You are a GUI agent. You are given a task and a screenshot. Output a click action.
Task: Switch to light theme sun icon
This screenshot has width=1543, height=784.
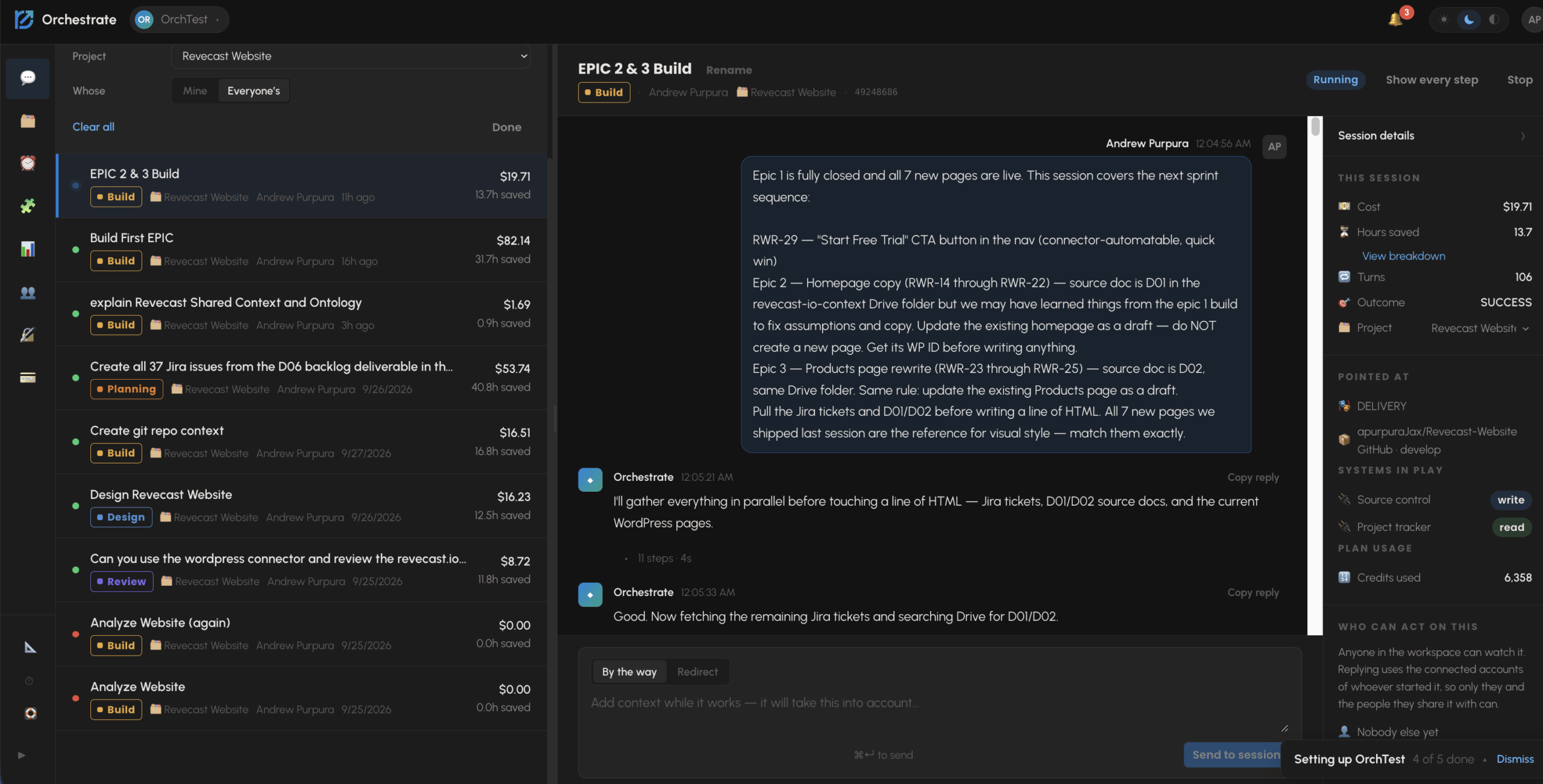click(x=1444, y=19)
